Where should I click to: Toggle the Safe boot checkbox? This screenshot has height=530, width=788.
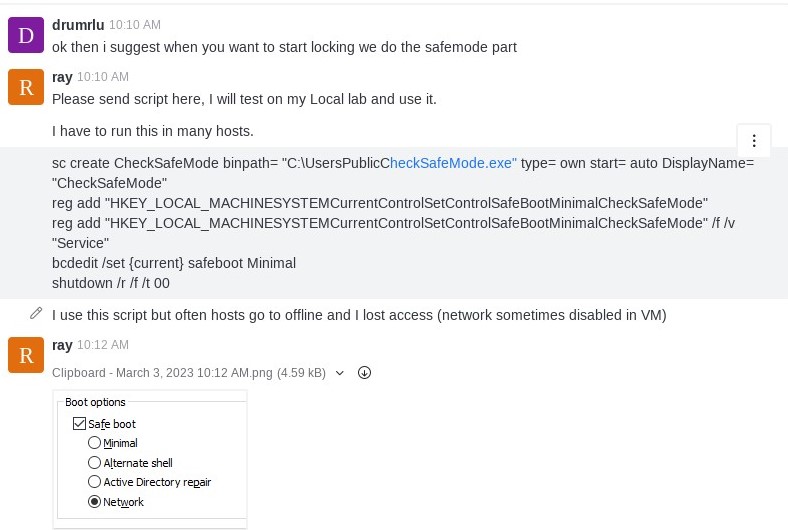click(x=79, y=423)
